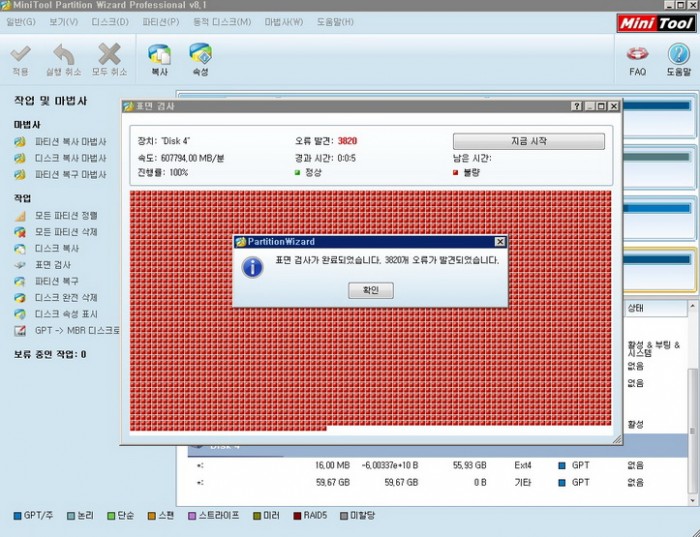Image resolution: width=700 pixels, height=537 pixels.
Task: Click the Apply (적용) checkmark icon
Action: 20,54
